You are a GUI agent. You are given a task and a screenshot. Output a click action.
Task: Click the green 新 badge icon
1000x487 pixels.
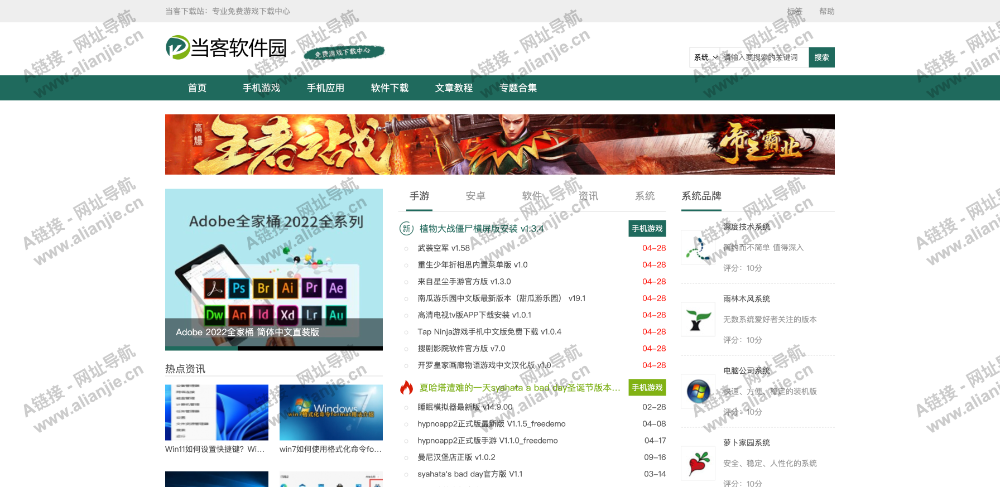pos(405,228)
